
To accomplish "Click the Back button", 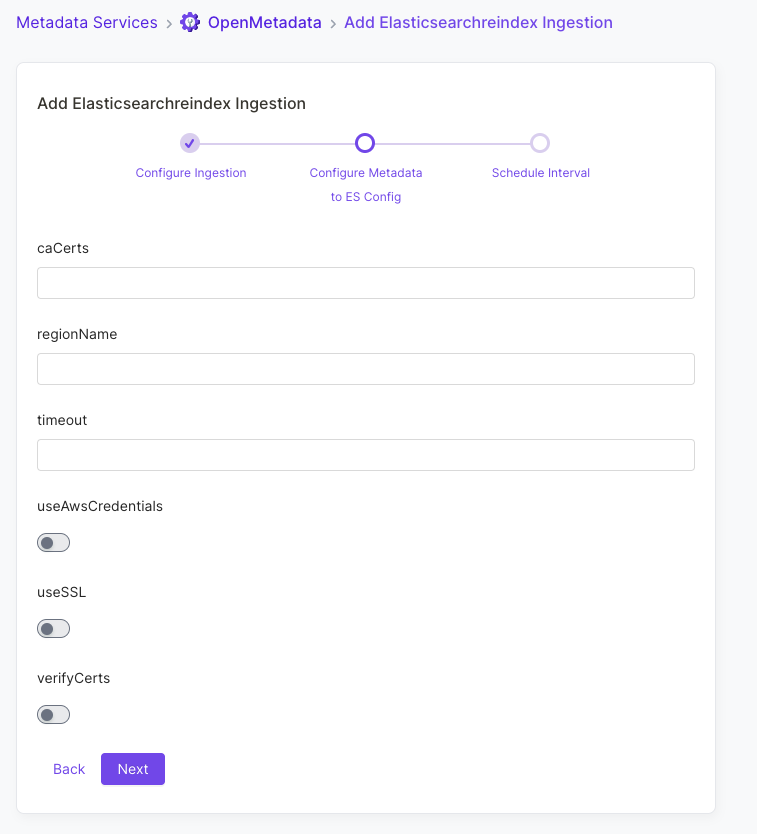I will pyautogui.click(x=68, y=769).
